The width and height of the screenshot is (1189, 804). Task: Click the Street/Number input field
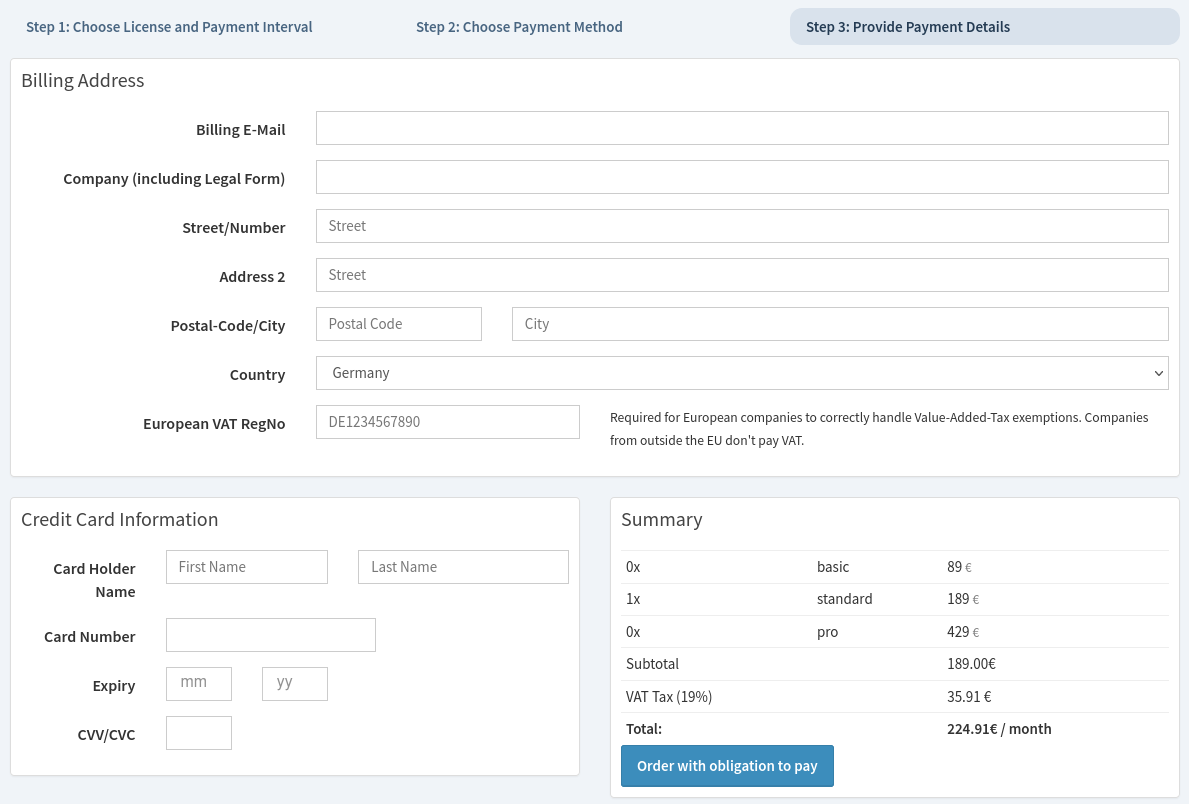[x=742, y=226]
